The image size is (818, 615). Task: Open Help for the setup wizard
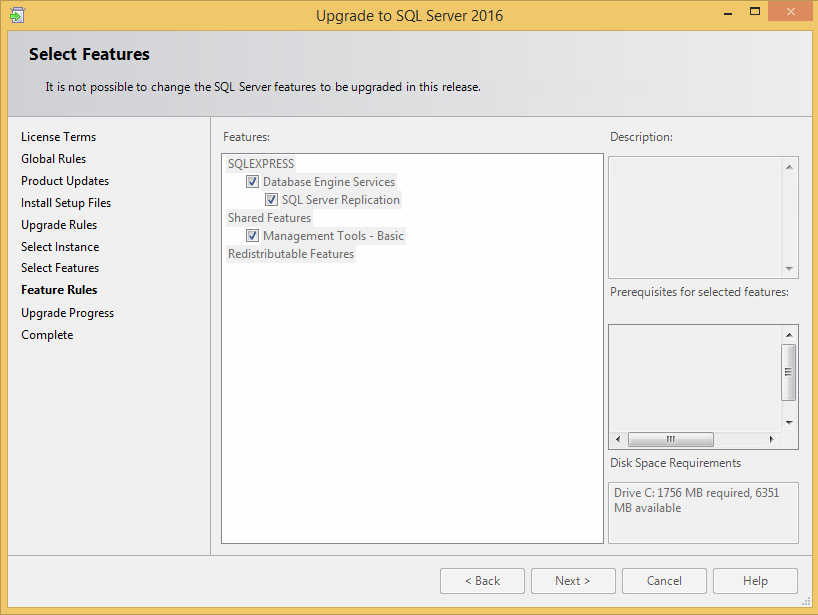click(755, 581)
